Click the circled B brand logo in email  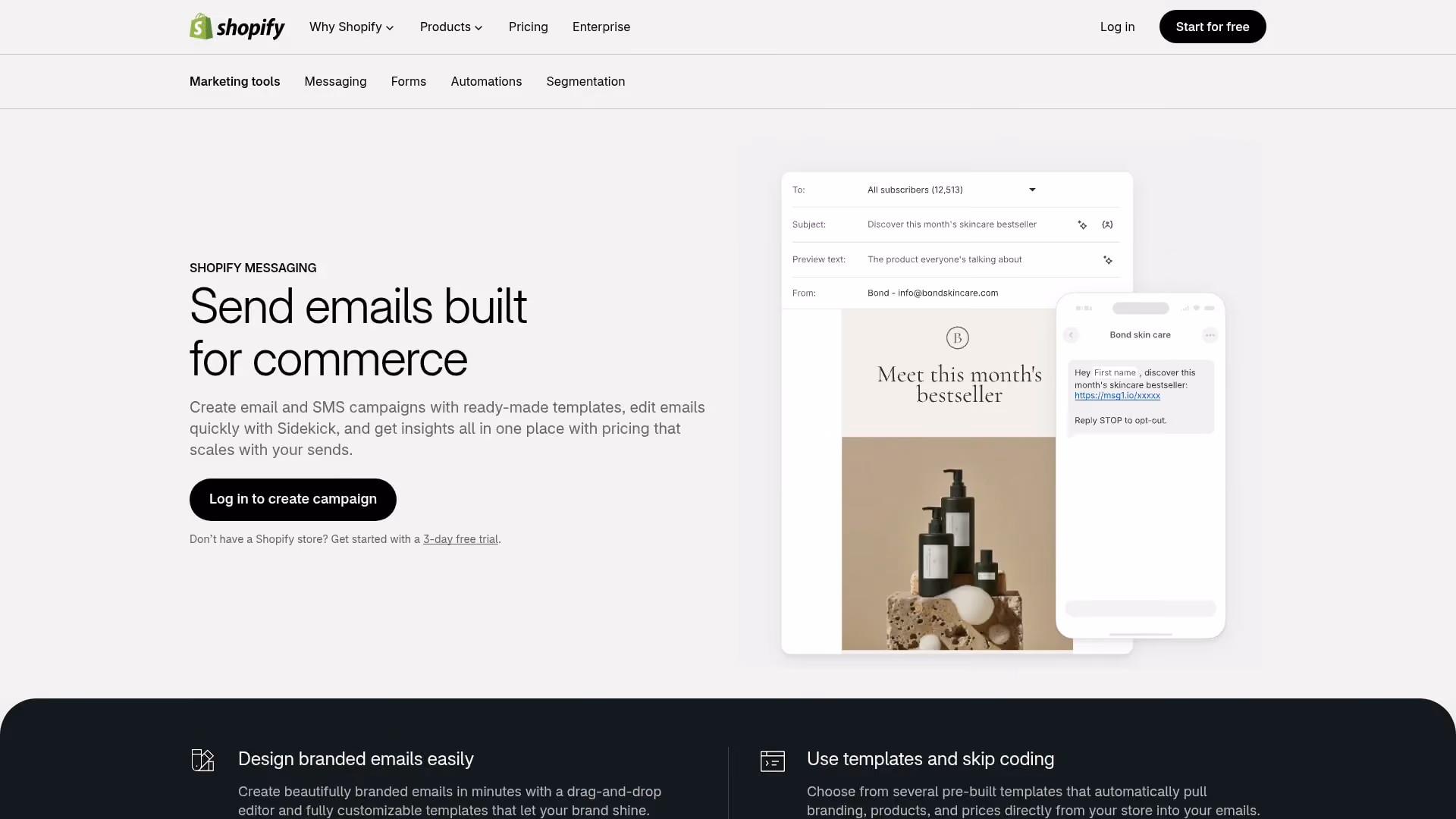(957, 337)
